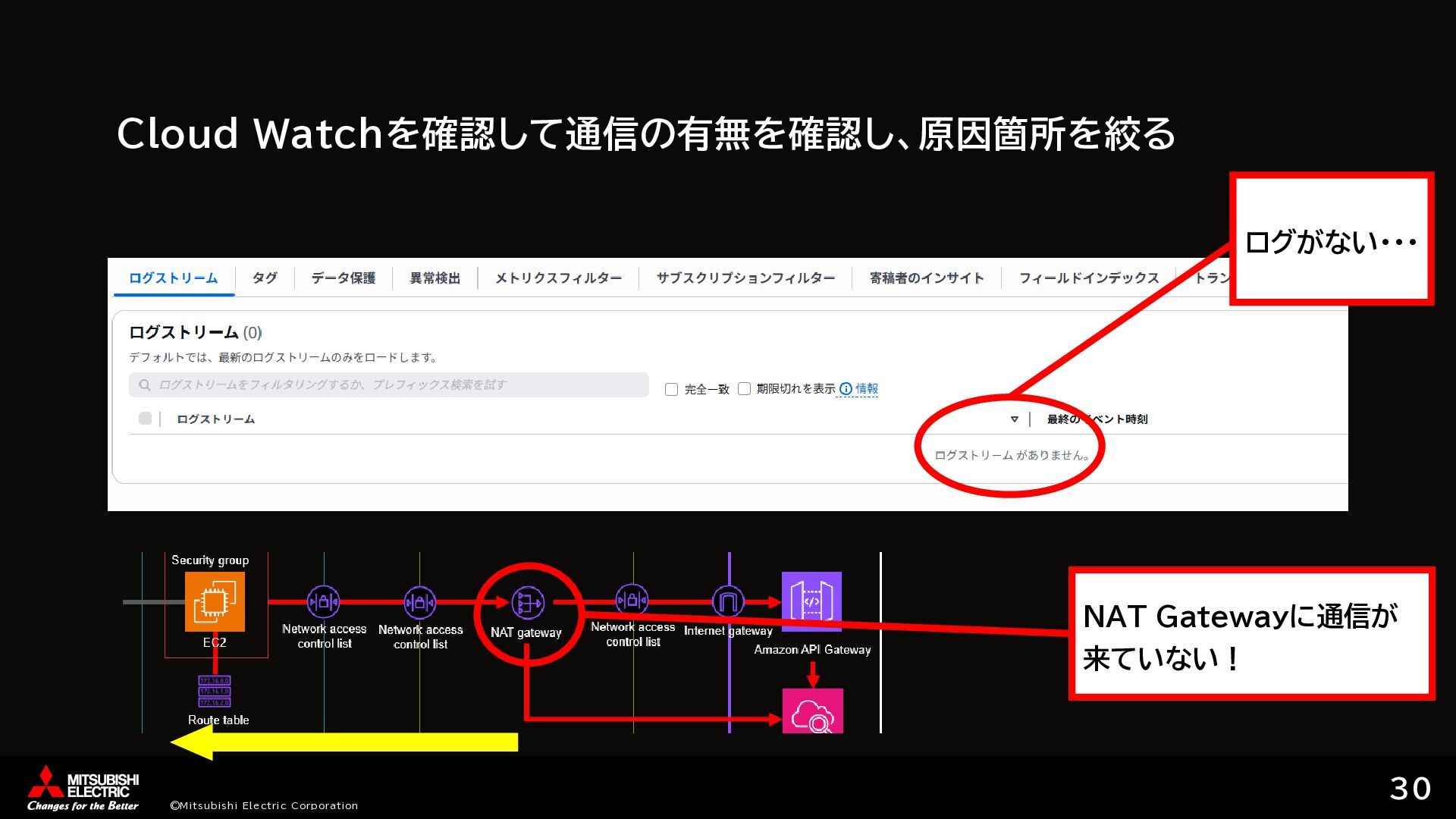Click the sort arrow beside 最終のイベント時刻
This screenshot has height=819, width=1456.
tap(1015, 419)
